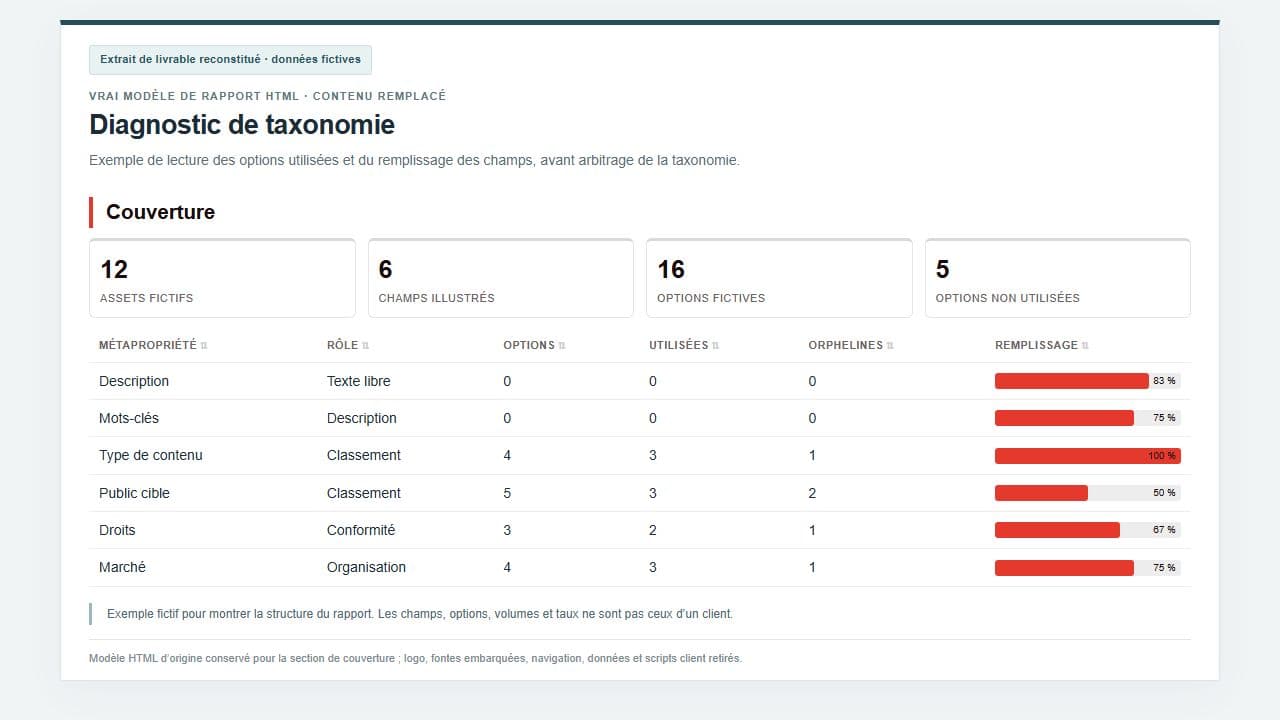The height and width of the screenshot is (720, 1280).
Task: Click the 'Organisation' role cell
Action: click(x=366, y=567)
